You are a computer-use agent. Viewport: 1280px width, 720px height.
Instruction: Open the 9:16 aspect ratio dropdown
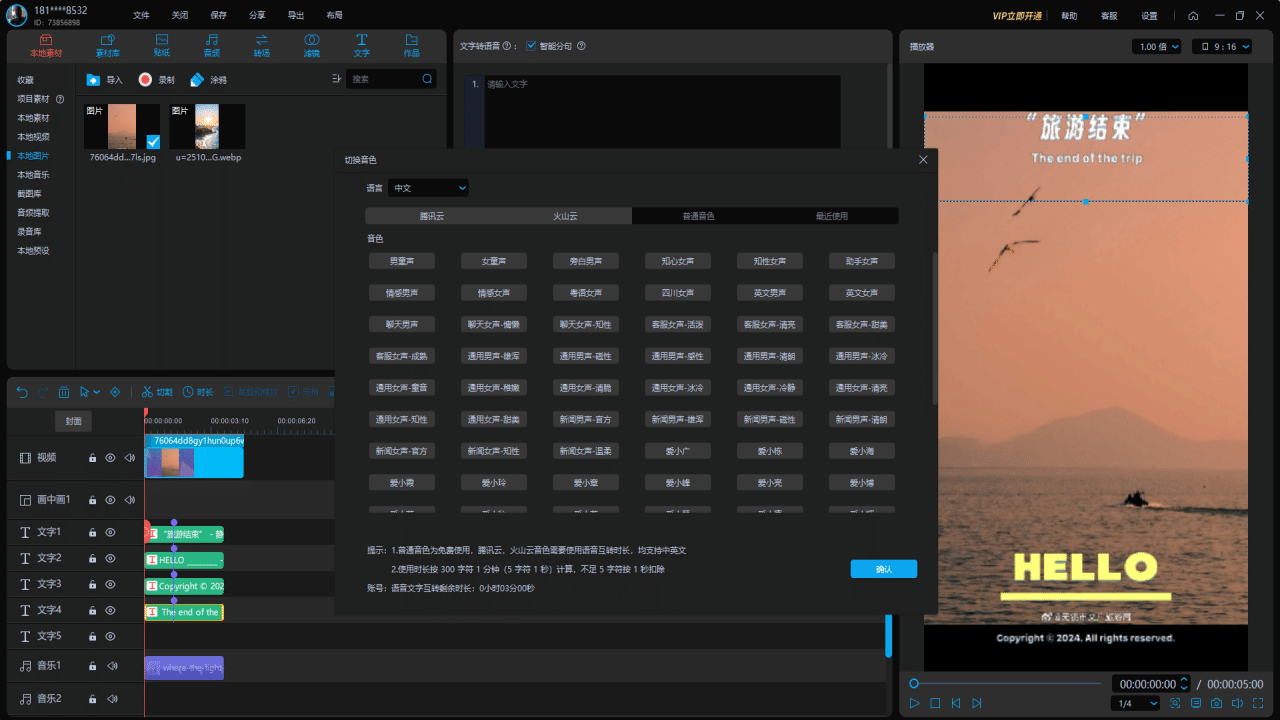1224,47
